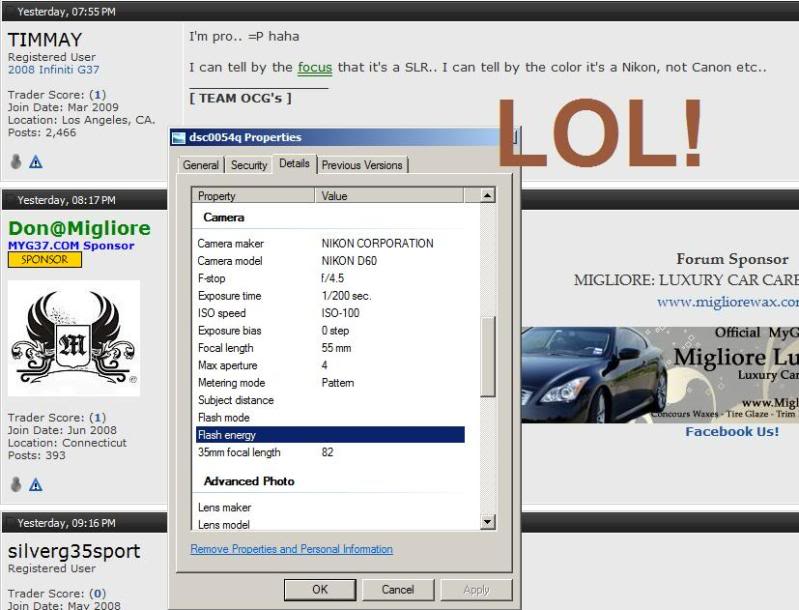Click the OK button
The height and width of the screenshot is (610, 799).
pos(320,590)
